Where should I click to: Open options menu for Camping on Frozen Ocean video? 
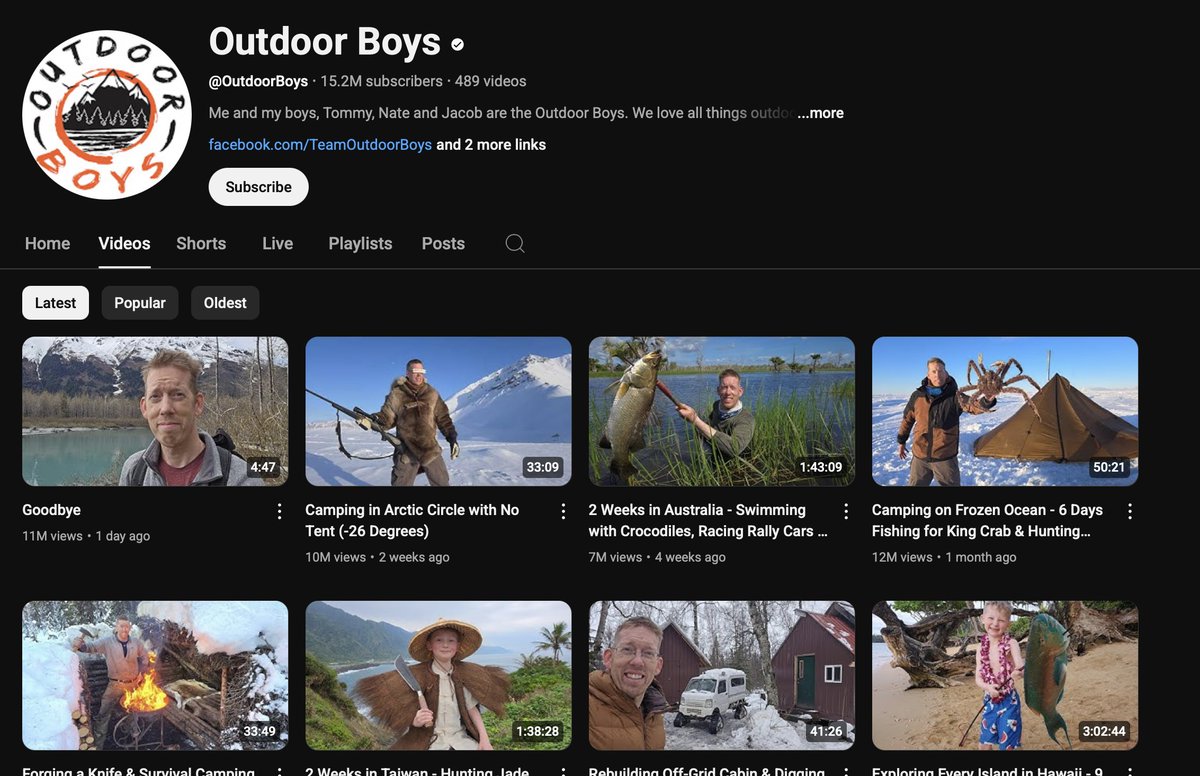click(x=1130, y=511)
